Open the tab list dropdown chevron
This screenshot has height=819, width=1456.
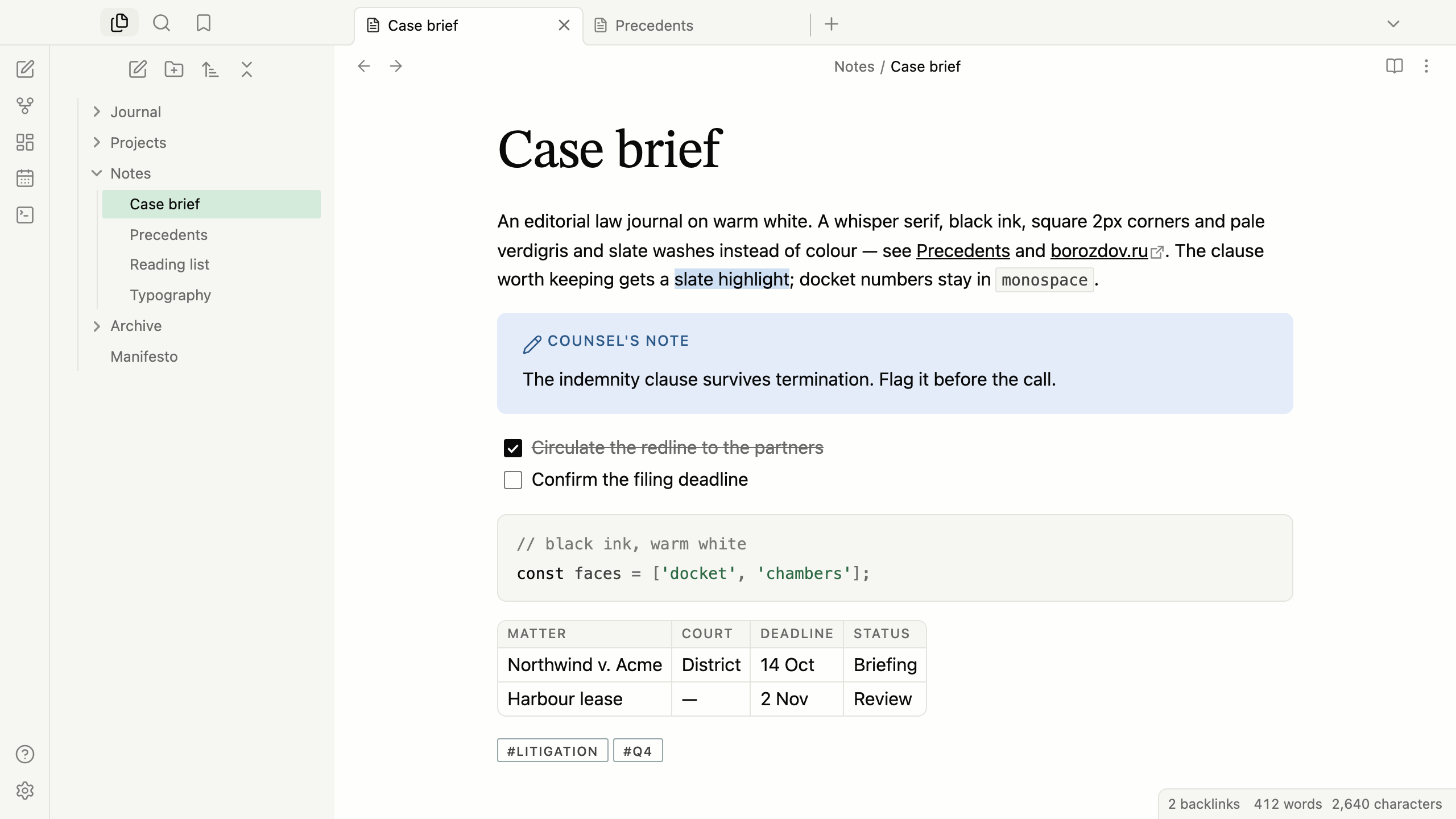pos(1393,24)
